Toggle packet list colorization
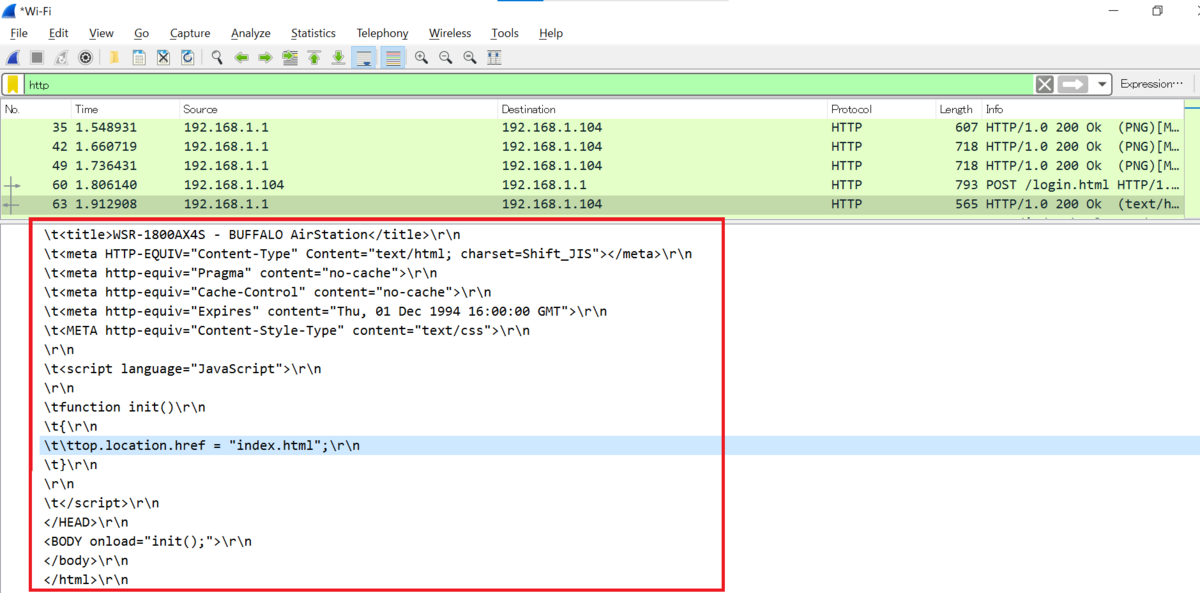This screenshot has width=1200, height=593. [393, 58]
